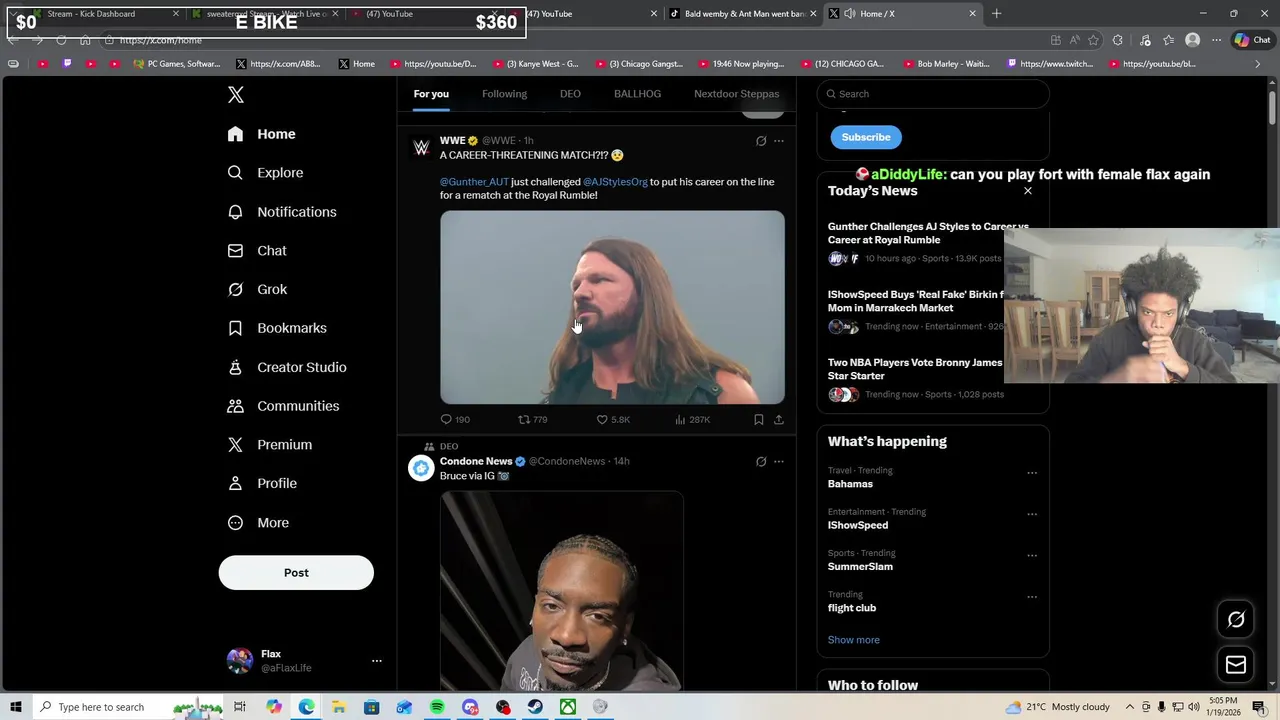This screenshot has width=1280, height=720.
Task: Play the WWE post video
Action: click(x=612, y=307)
